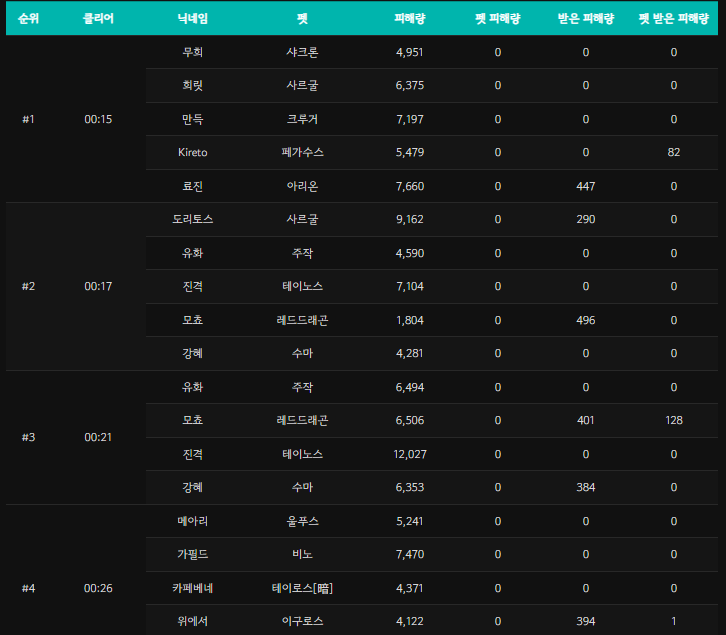Open player Kireto's nickname
Screen dimensions: 726x635
192,152
